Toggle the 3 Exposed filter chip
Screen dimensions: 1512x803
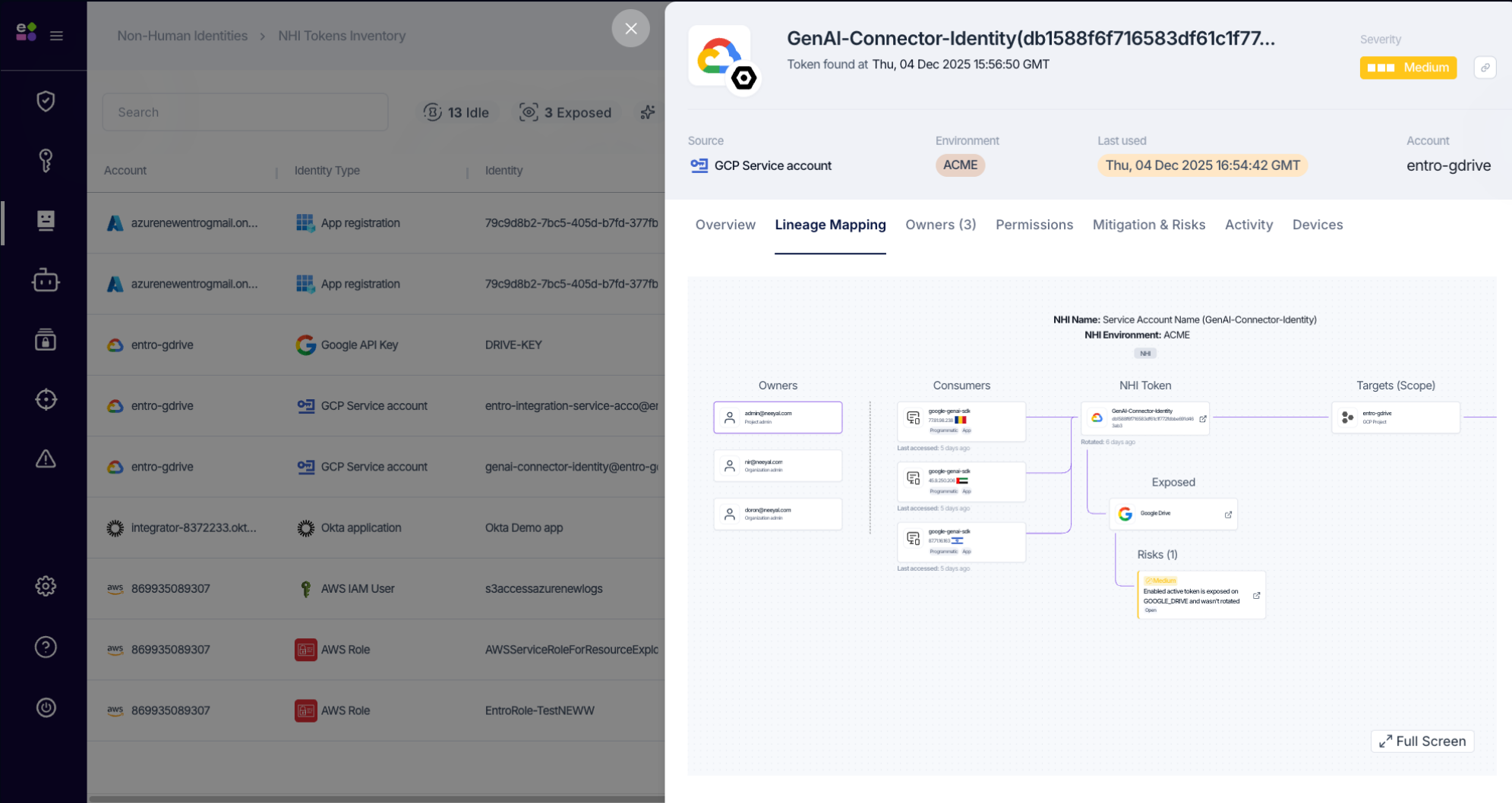click(x=566, y=112)
